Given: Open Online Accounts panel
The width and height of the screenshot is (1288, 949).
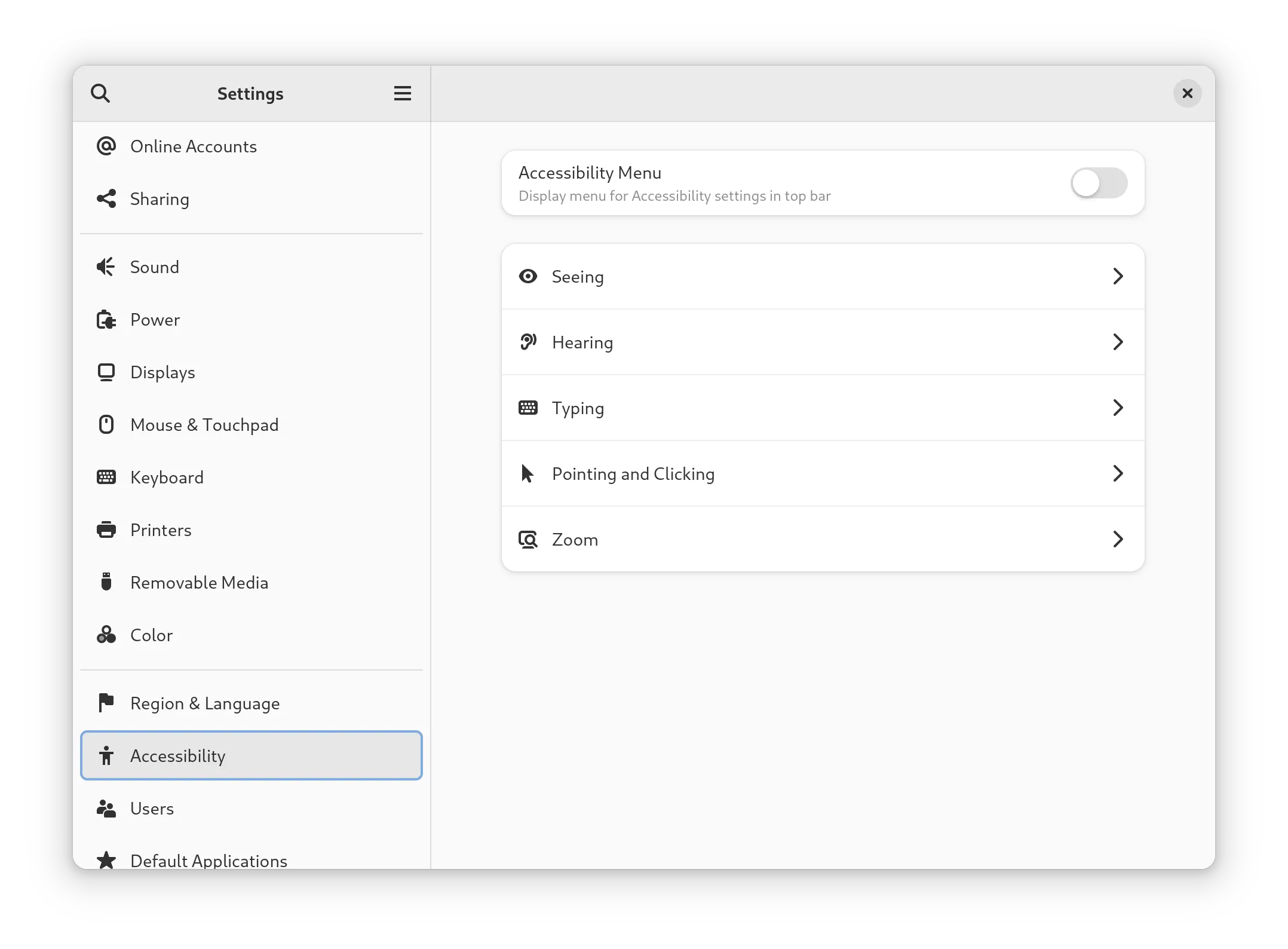Looking at the screenshot, I should 193,146.
